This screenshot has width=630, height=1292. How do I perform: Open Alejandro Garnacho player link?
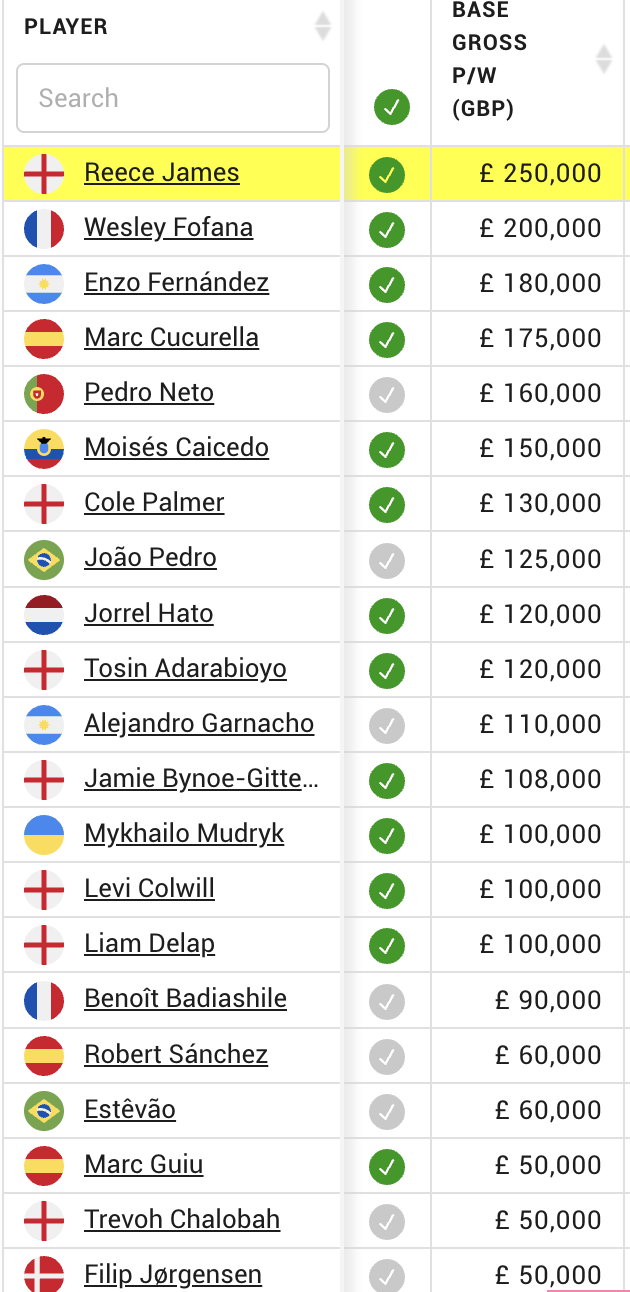click(x=199, y=723)
